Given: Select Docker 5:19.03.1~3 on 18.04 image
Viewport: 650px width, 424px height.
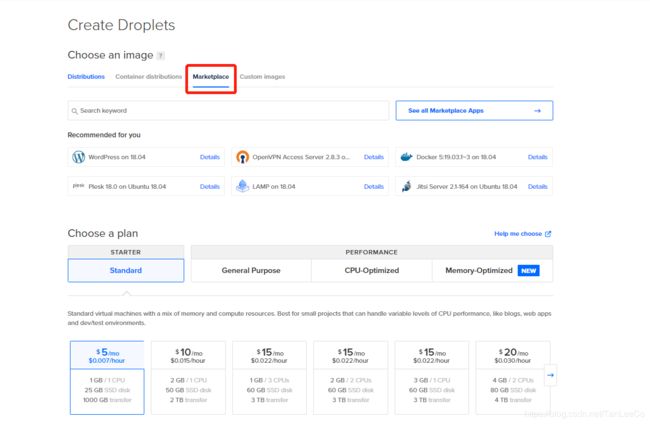Looking at the screenshot, I should 474,157.
